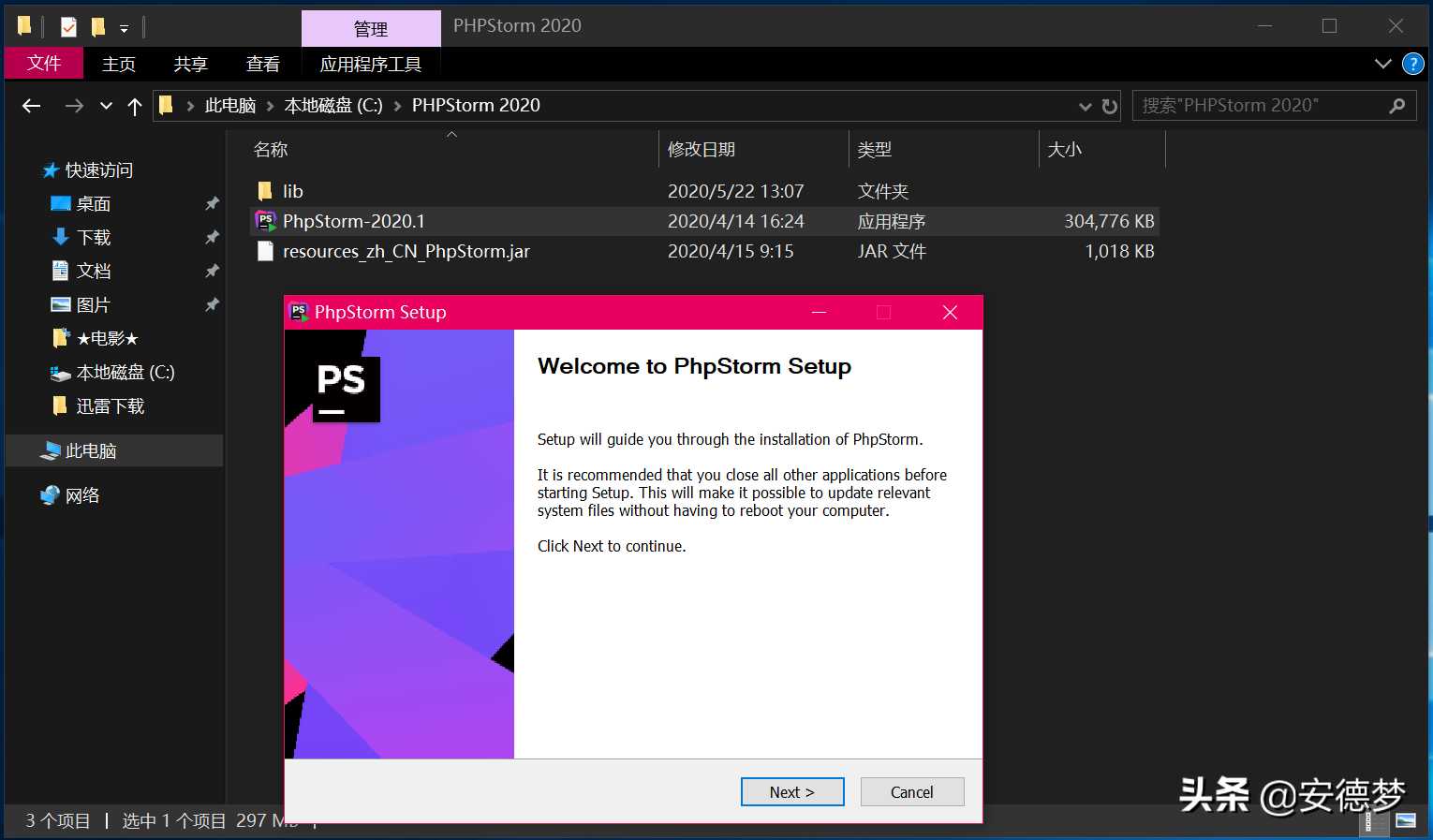The image size is (1433, 840).
Task: Open the 共享 ribbon tab
Action: coord(191,64)
